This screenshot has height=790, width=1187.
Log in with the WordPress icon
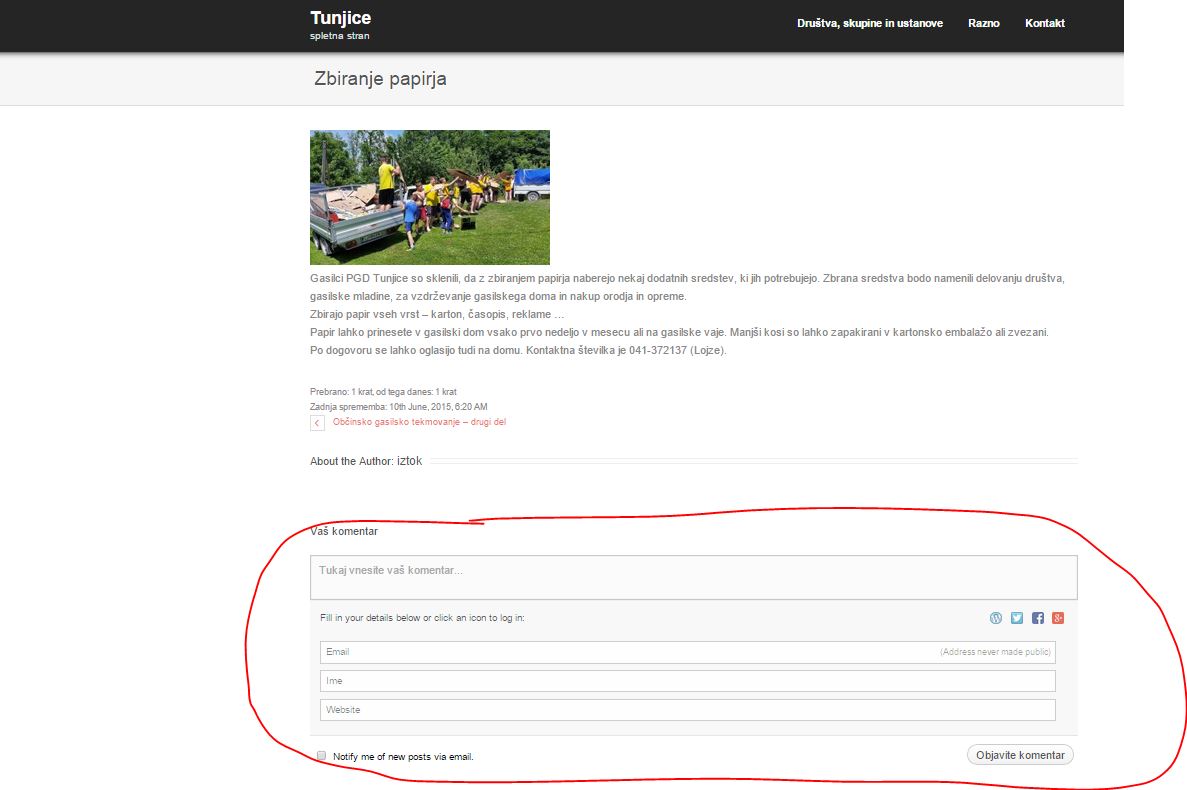tap(995, 618)
